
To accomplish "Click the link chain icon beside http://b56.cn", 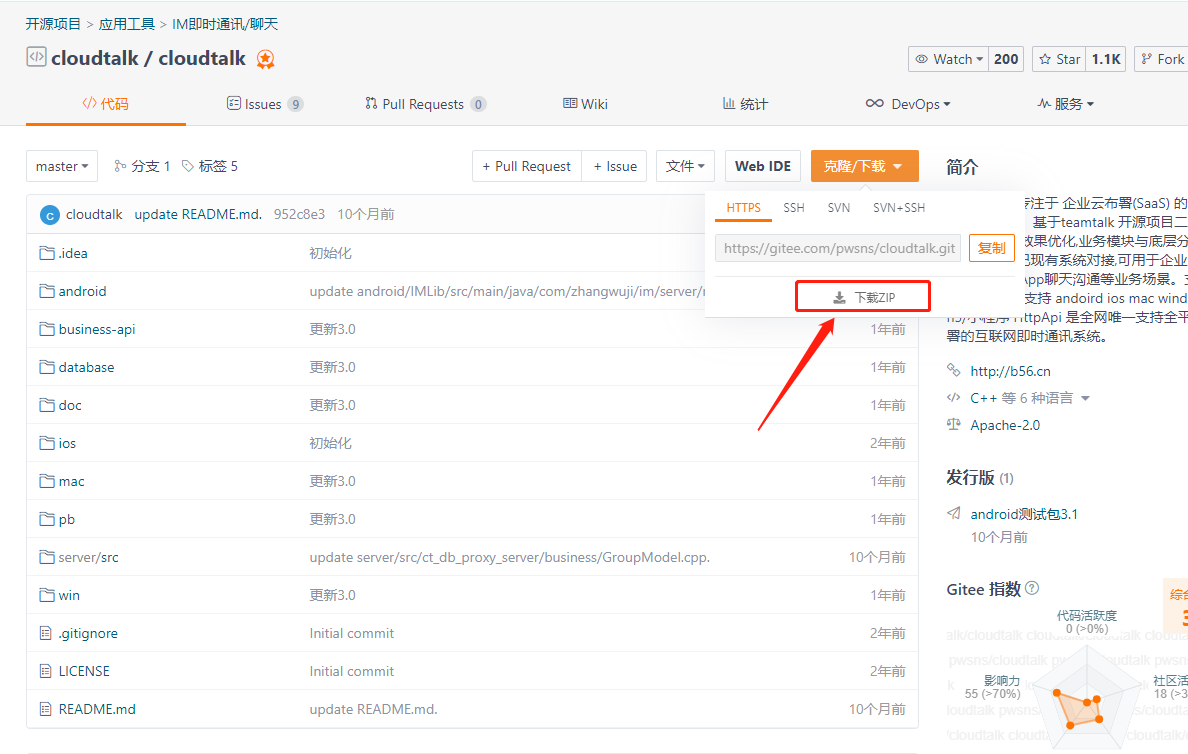I will click(x=953, y=370).
